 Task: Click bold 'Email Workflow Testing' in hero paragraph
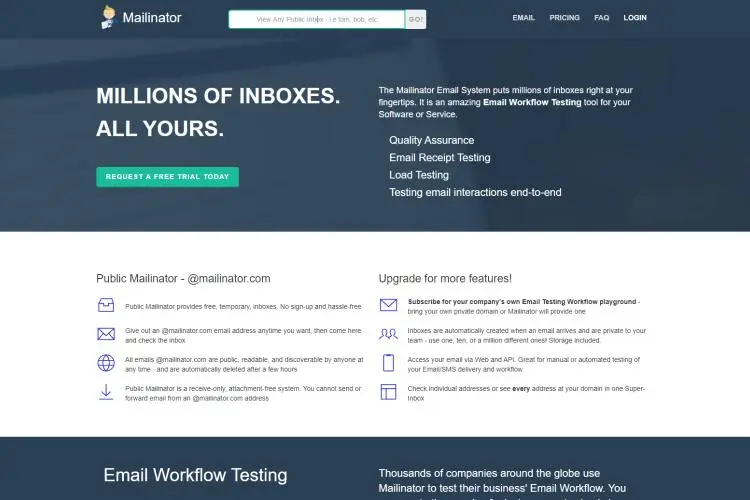coord(532,102)
